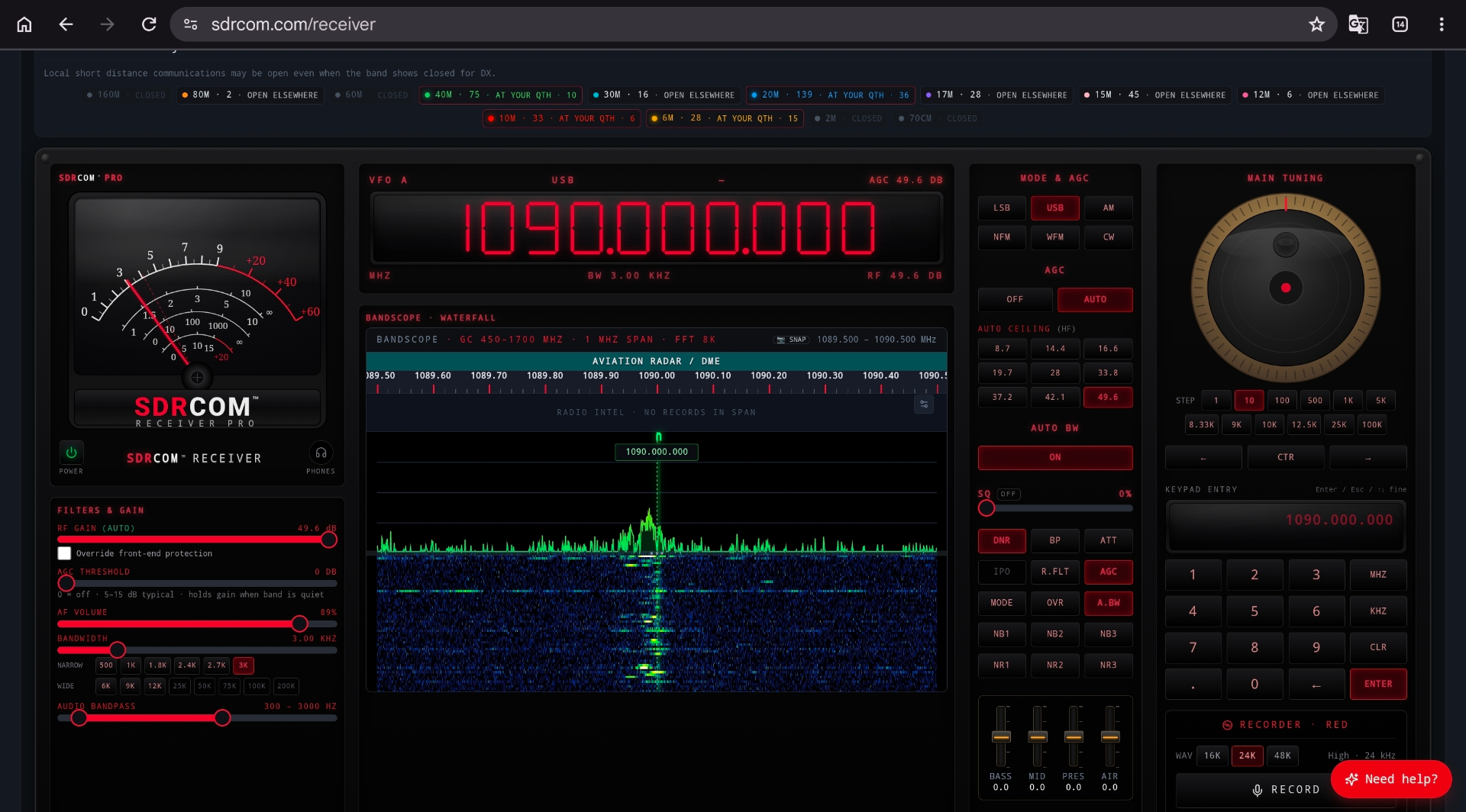Click the BASS equalizer fader
Viewport: 1466px width, 812px height.
pyautogui.click(x=1001, y=737)
